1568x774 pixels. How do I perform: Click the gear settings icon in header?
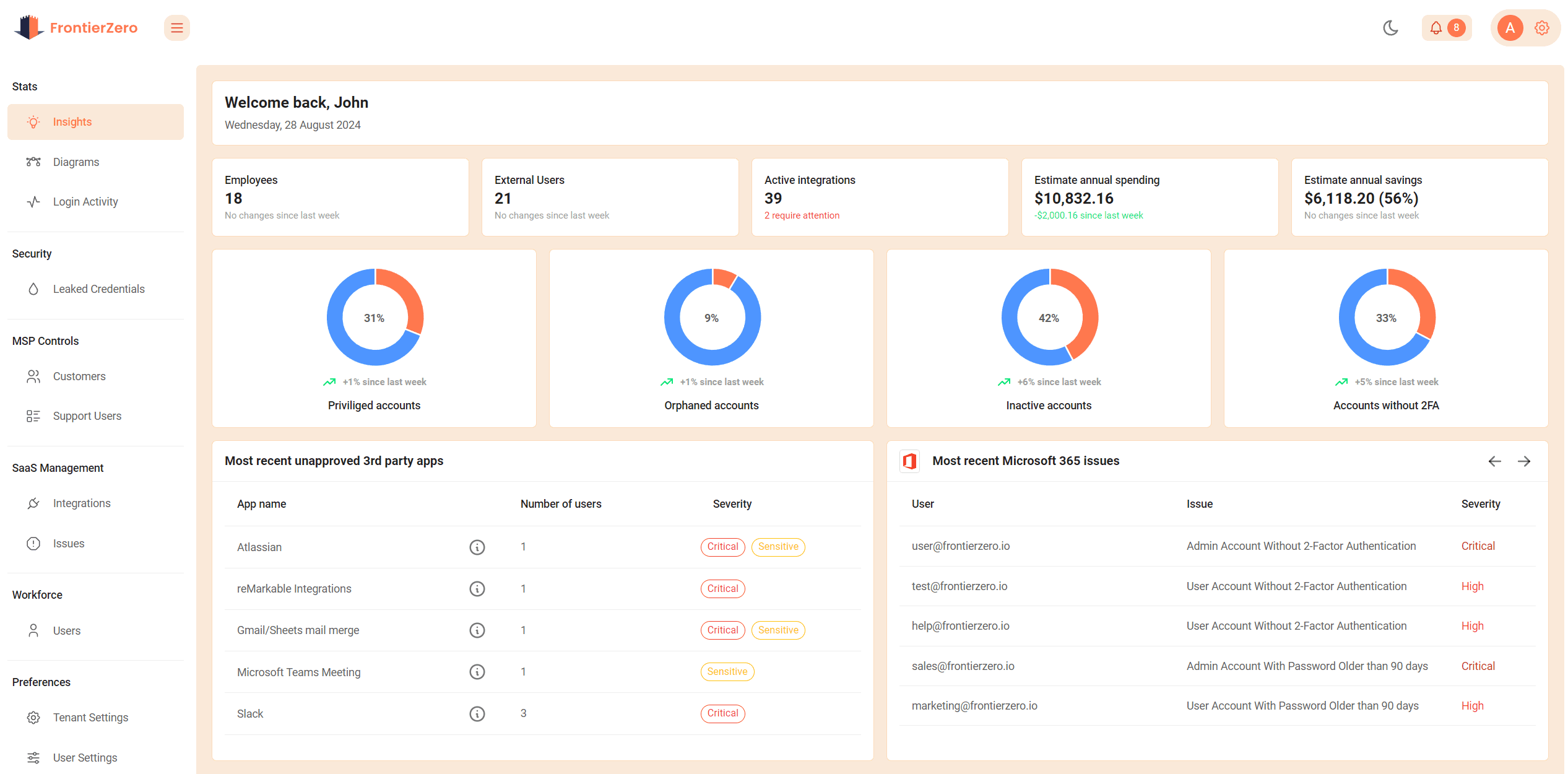1542,28
